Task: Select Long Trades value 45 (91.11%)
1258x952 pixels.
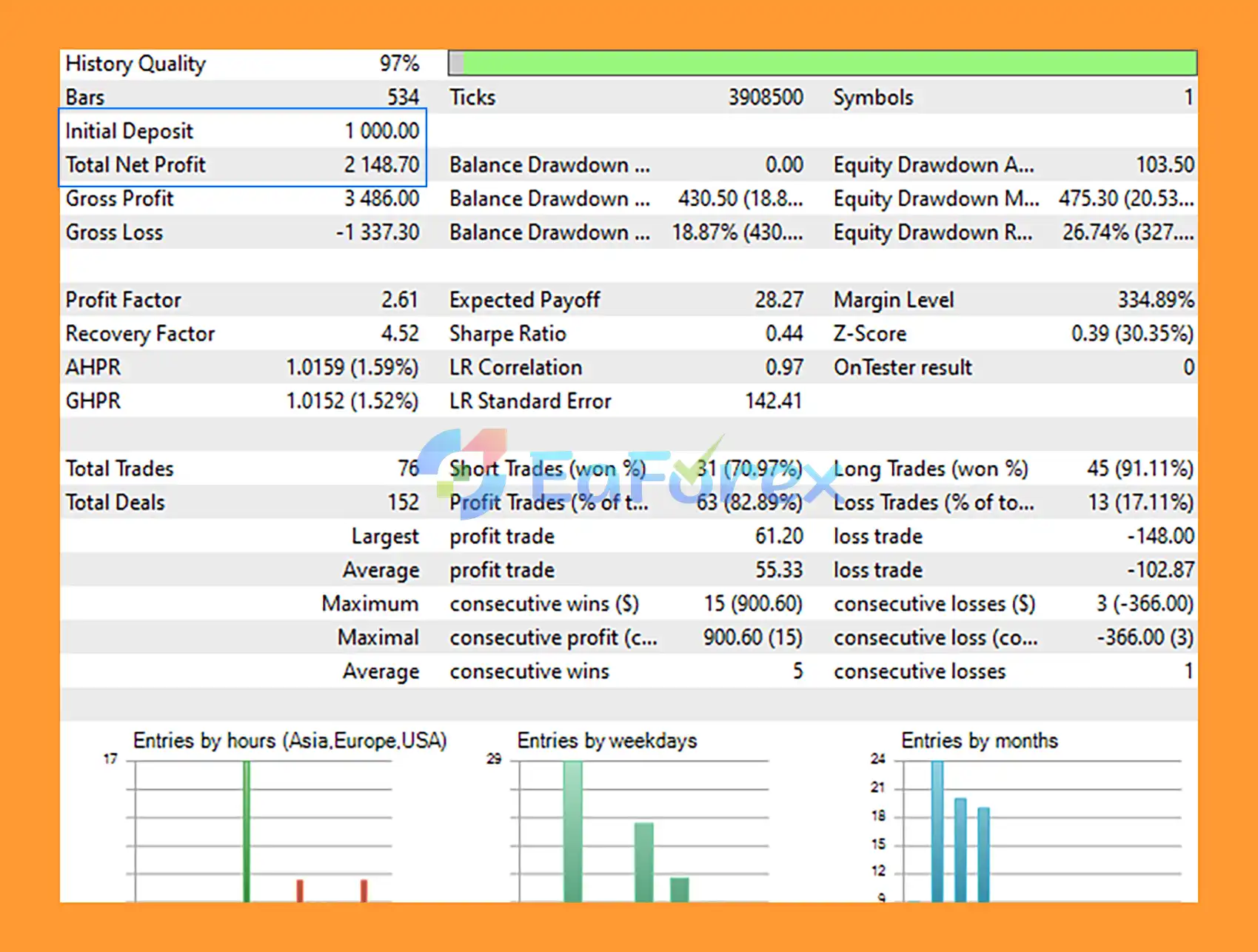Action: tap(1140, 469)
